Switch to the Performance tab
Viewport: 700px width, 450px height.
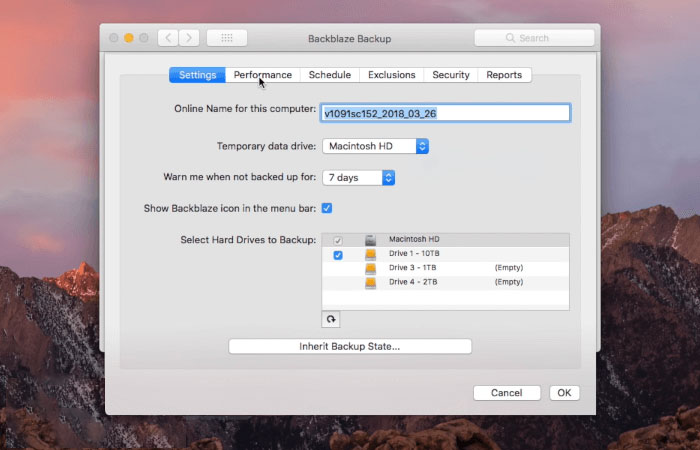[x=262, y=75]
